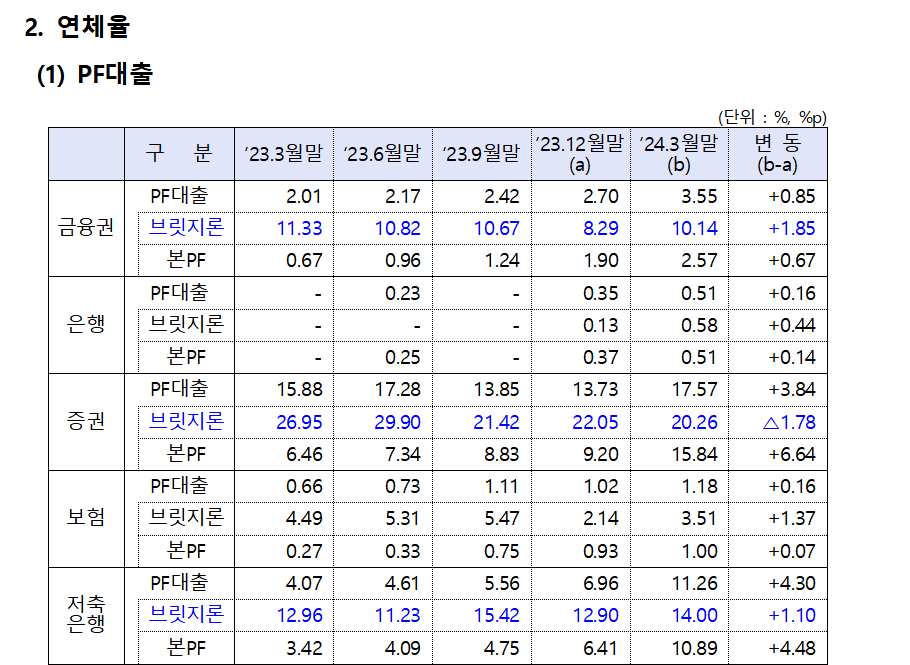The width and height of the screenshot is (910, 665).
Task: Select the '23.6월말 column header
Action: tap(382, 154)
